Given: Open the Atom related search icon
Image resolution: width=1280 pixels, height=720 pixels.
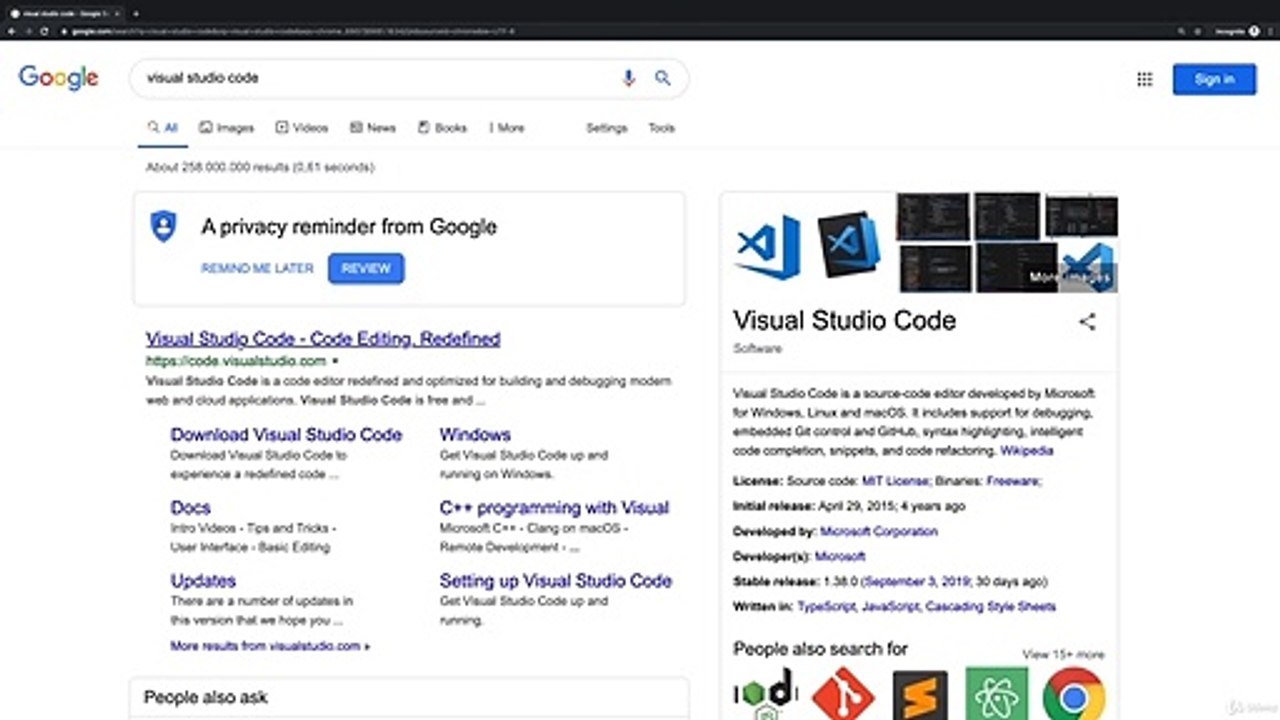Looking at the screenshot, I should coord(997,694).
